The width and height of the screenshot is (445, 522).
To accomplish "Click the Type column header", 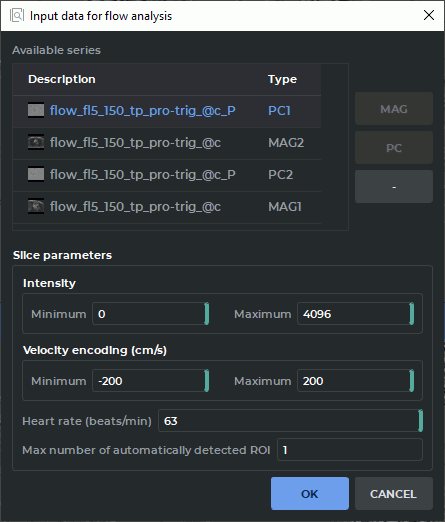I will [x=282, y=79].
